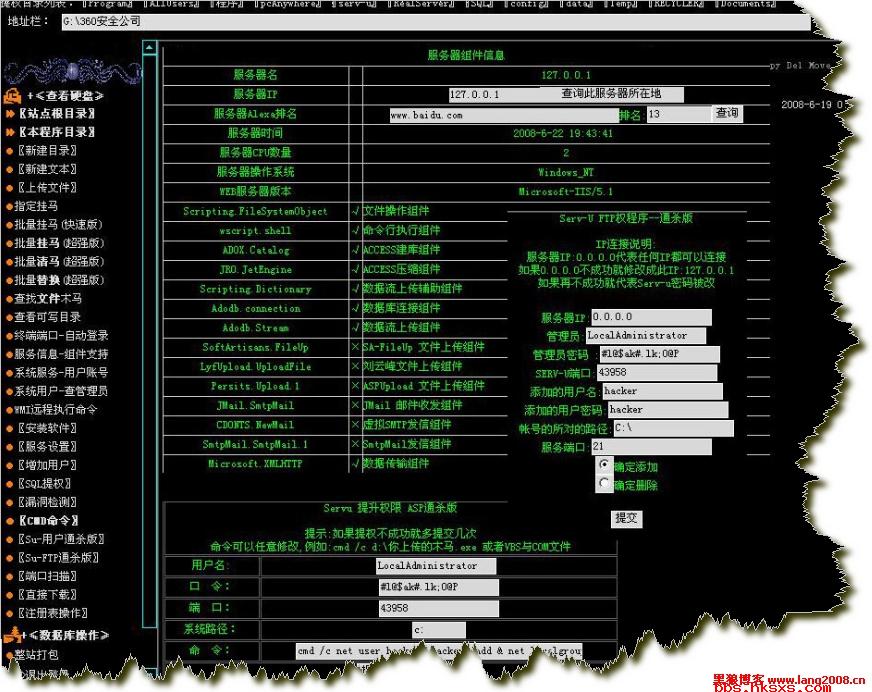Open 批量清马 (超强版) entry
The width and height of the screenshot is (872, 692).
click(58, 261)
